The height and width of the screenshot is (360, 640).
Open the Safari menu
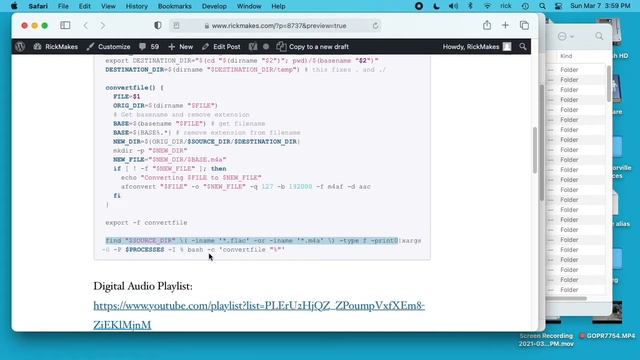[x=38, y=6]
